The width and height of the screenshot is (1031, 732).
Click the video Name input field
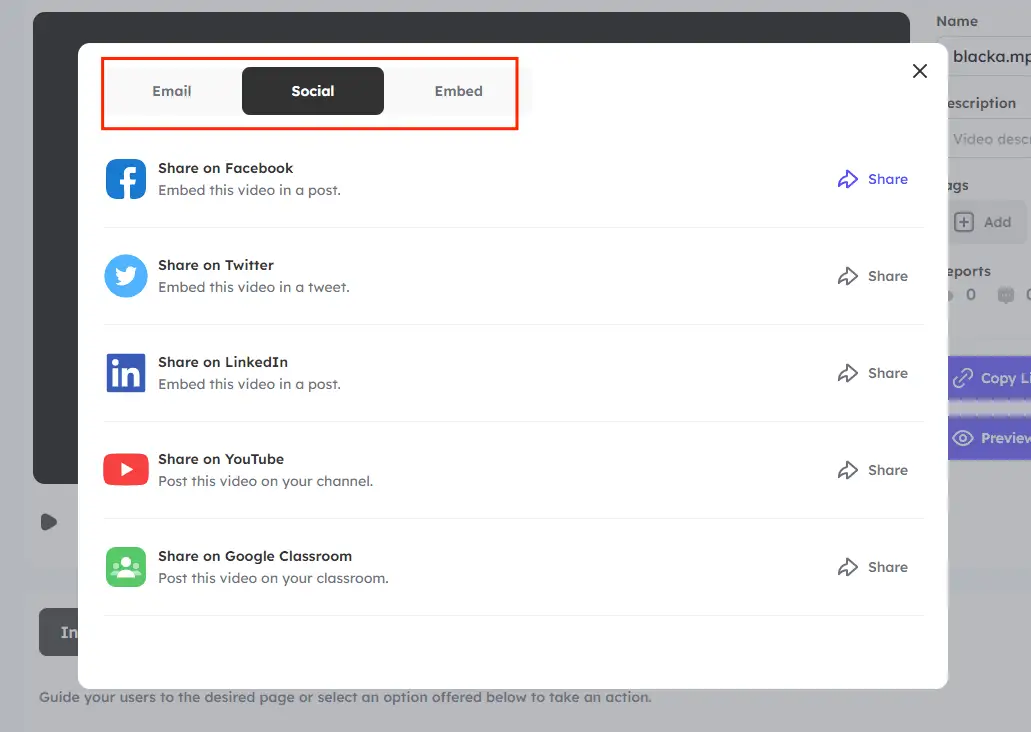point(989,57)
